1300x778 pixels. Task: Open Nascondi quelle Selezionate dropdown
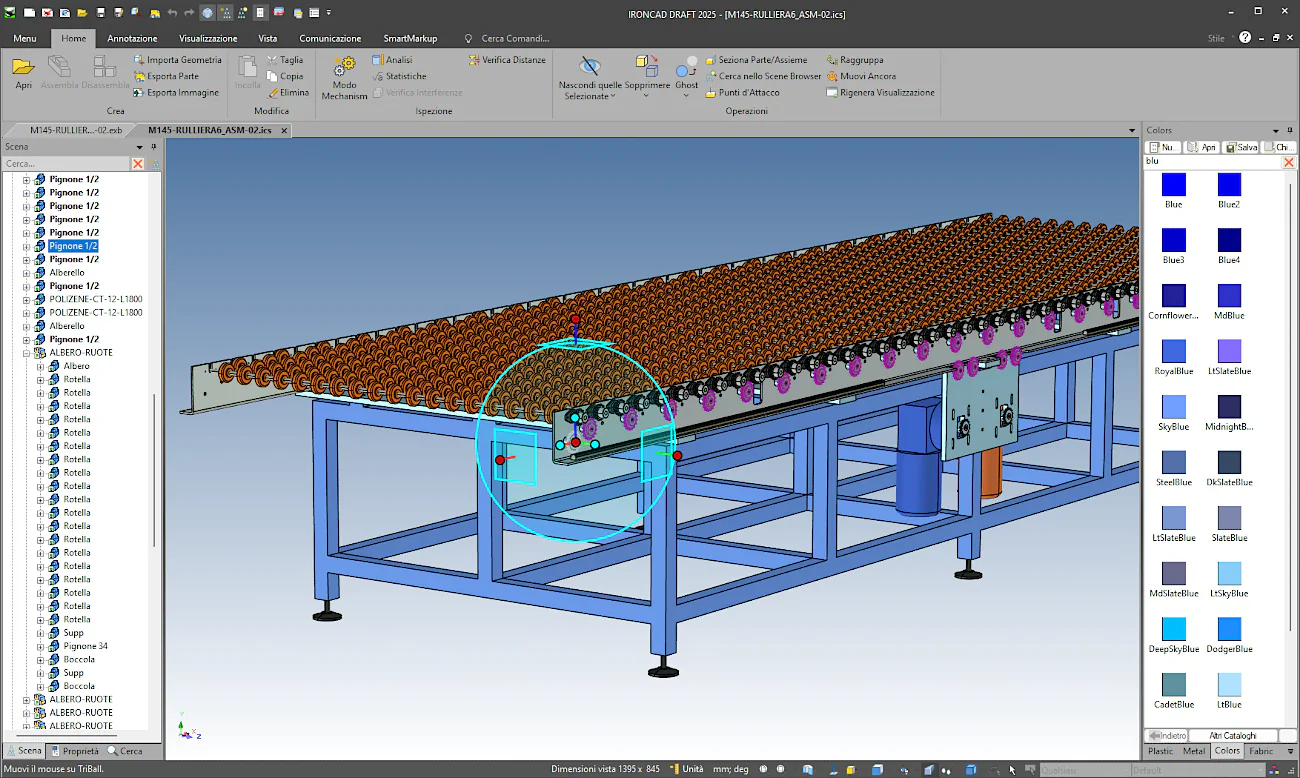pyautogui.click(x=612, y=97)
